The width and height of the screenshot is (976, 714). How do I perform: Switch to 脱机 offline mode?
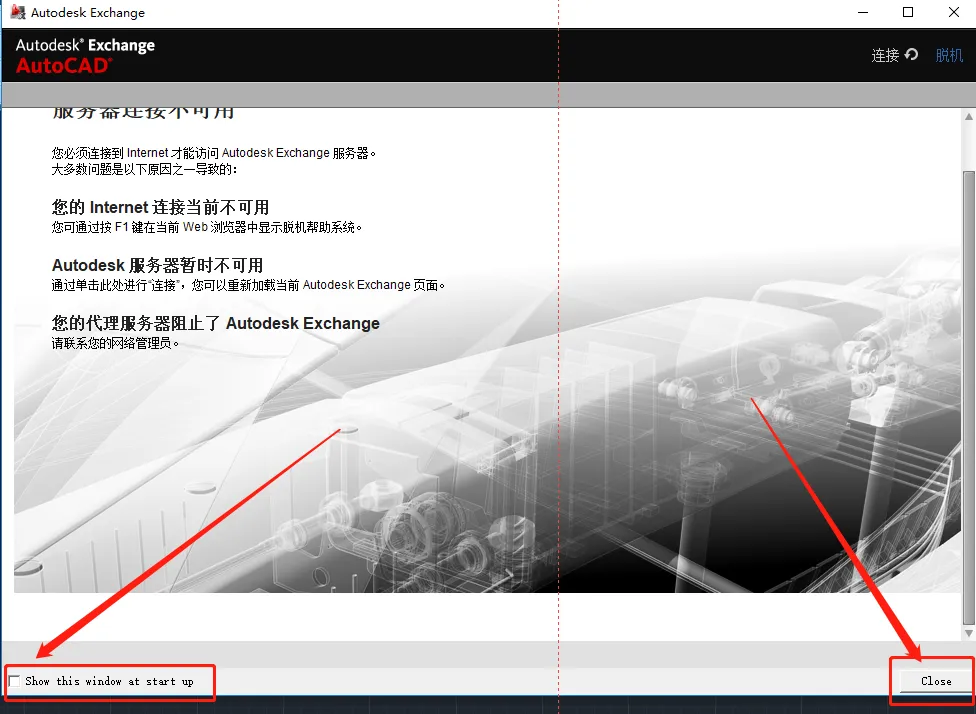coord(949,55)
